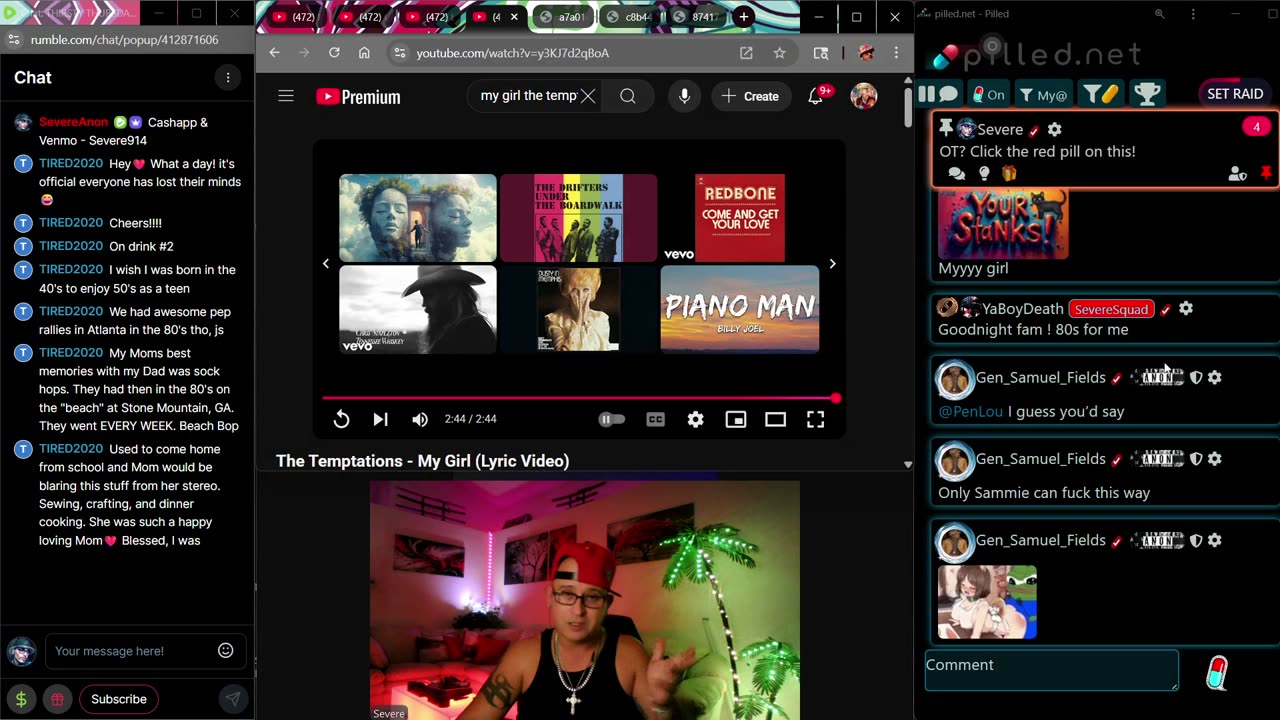The width and height of the screenshot is (1280, 720).
Task: Clear the YouTube search text
Action: pos(588,96)
